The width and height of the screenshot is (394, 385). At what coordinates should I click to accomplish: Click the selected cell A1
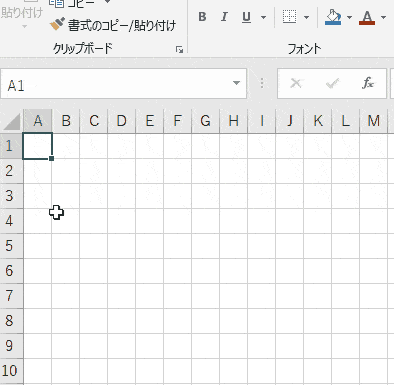(x=37, y=146)
